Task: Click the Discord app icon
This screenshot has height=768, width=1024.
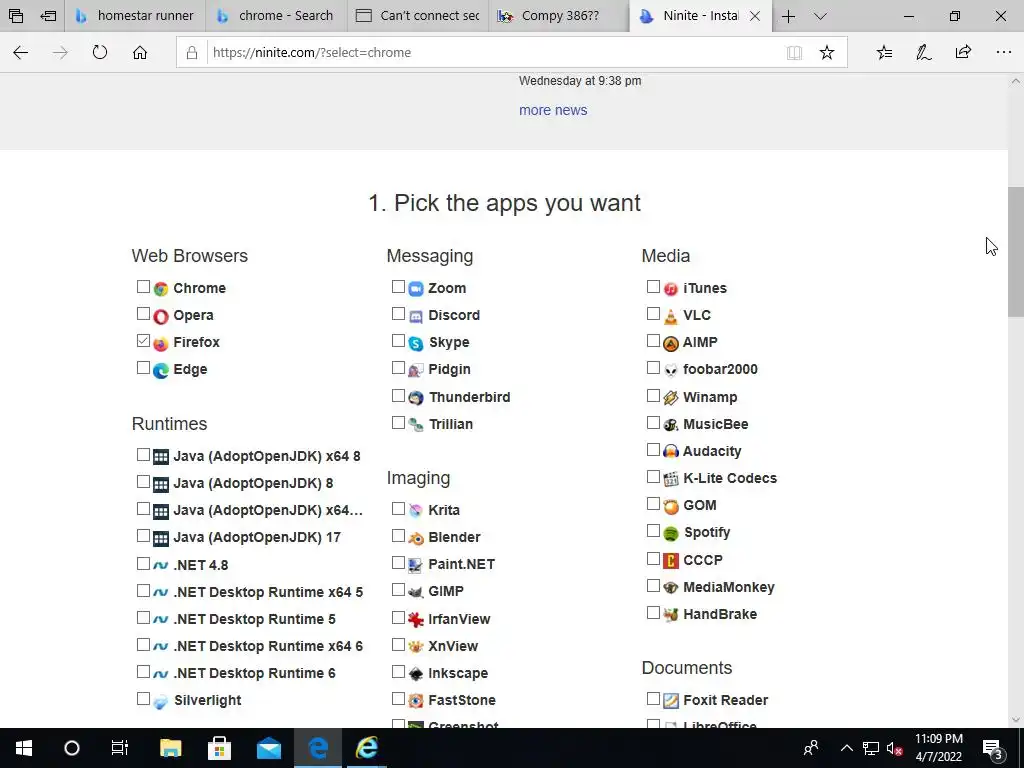Action: coord(416,316)
